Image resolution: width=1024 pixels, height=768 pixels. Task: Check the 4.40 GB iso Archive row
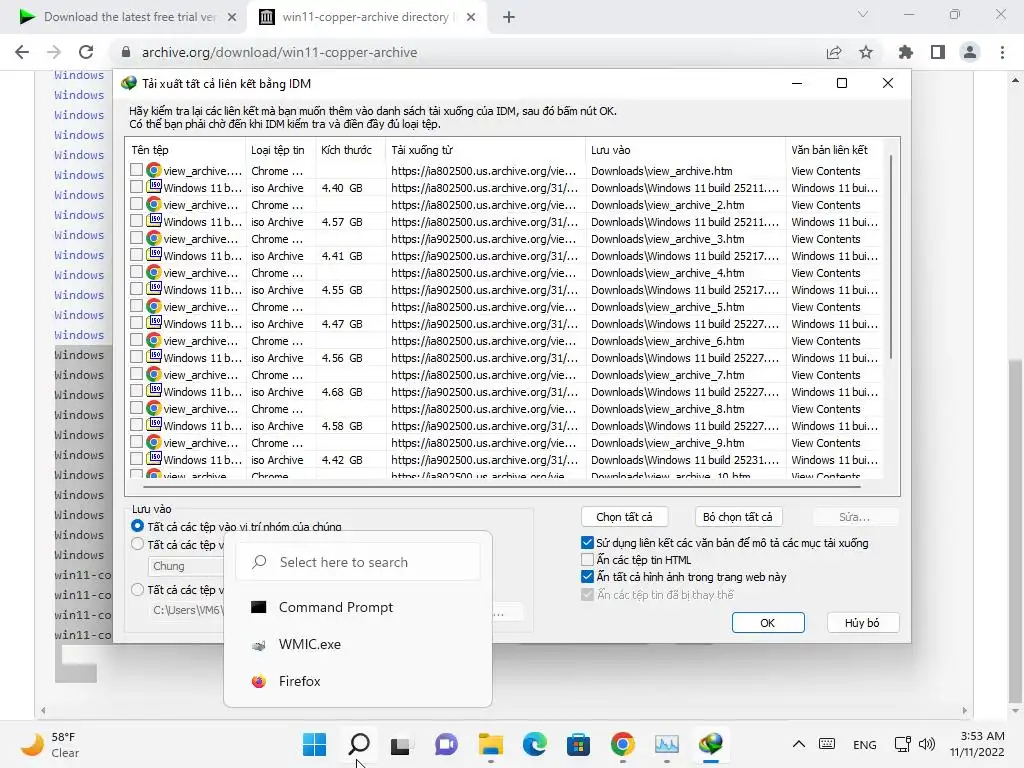click(x=136, y=187)
